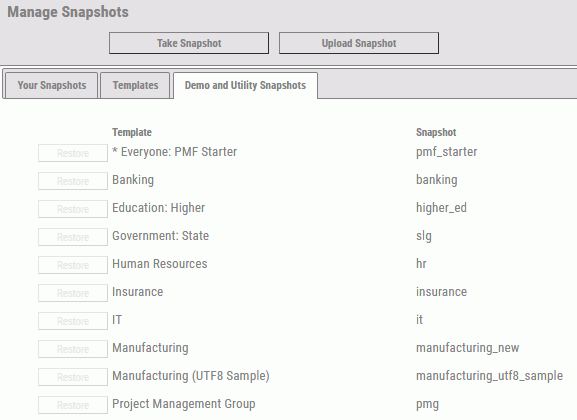Click the pmf_starter snapshot name
The image size is (577, 420).
[446, 152]
